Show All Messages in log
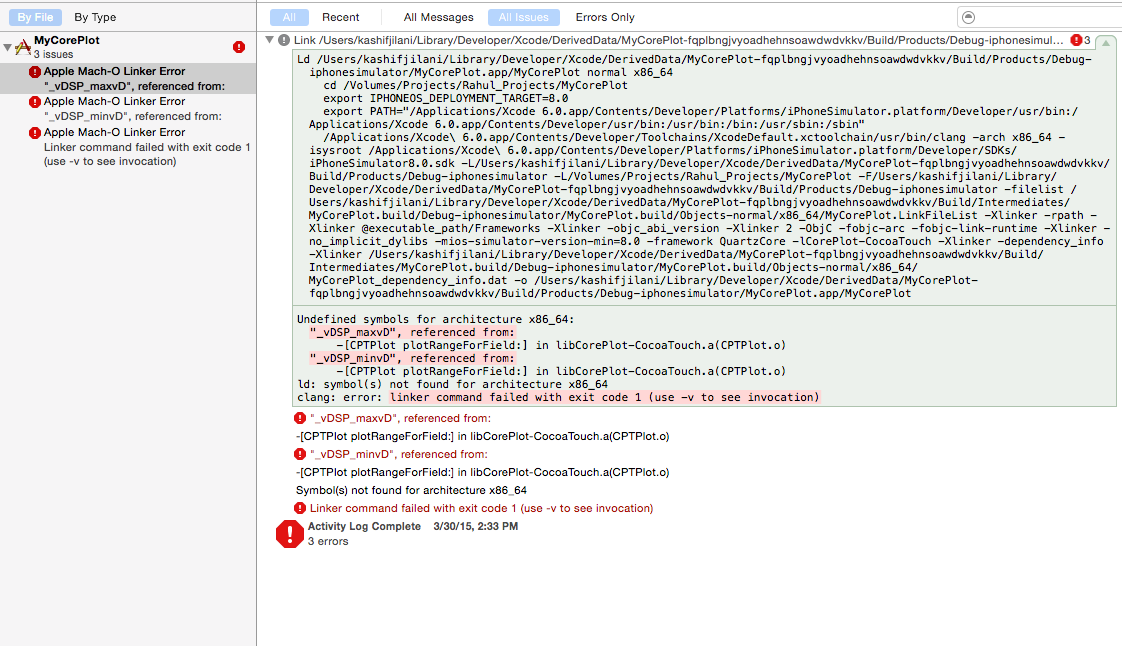The width and height of the screenshot is (1122, 646). tap(439, 17)
